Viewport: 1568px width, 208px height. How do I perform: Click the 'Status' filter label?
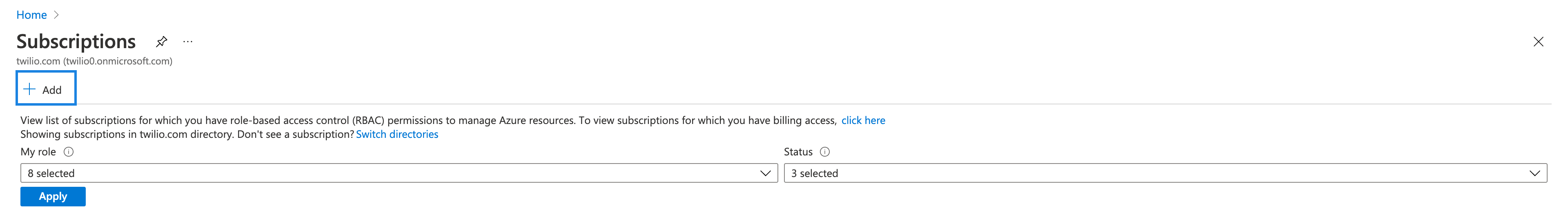pos(798,152)
